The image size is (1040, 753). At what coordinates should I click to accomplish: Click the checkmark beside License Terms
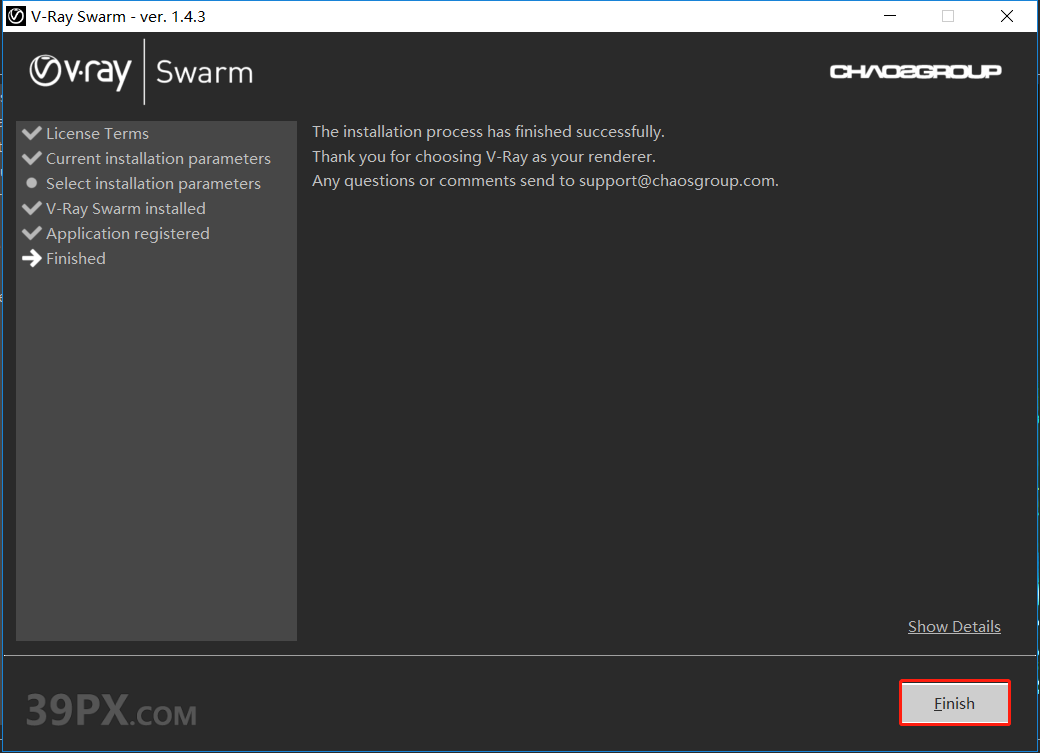[32, 133]
